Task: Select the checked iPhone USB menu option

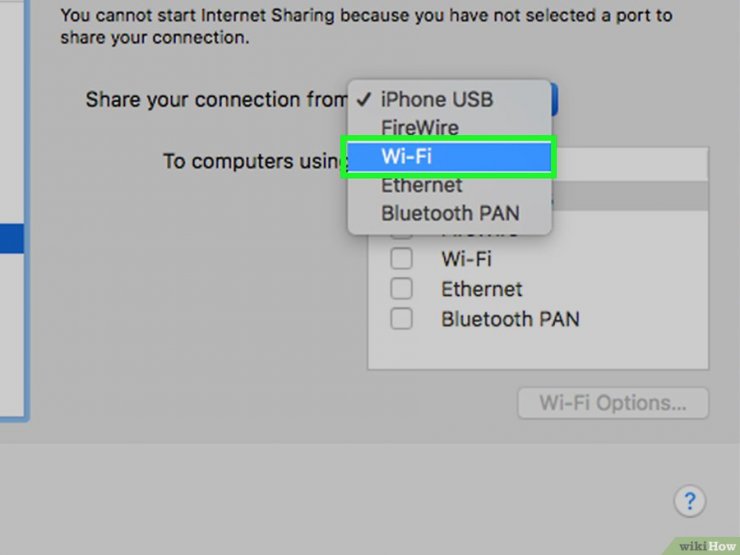Action: pyautogui.click(x=449, y=100)
